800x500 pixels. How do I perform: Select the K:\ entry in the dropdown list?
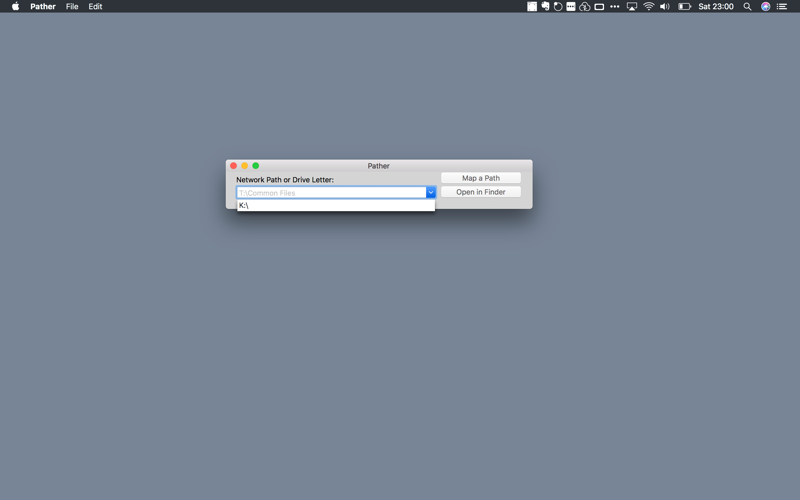pyautogui.click(x=336, y=205)
